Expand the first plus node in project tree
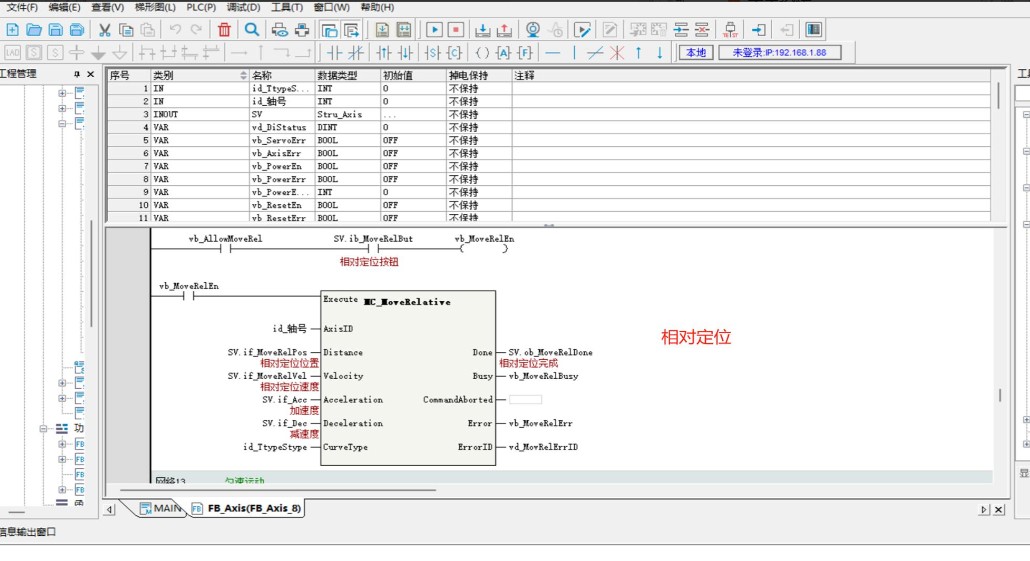Viewport: 1030px width, 561px height. coord(62,93)
